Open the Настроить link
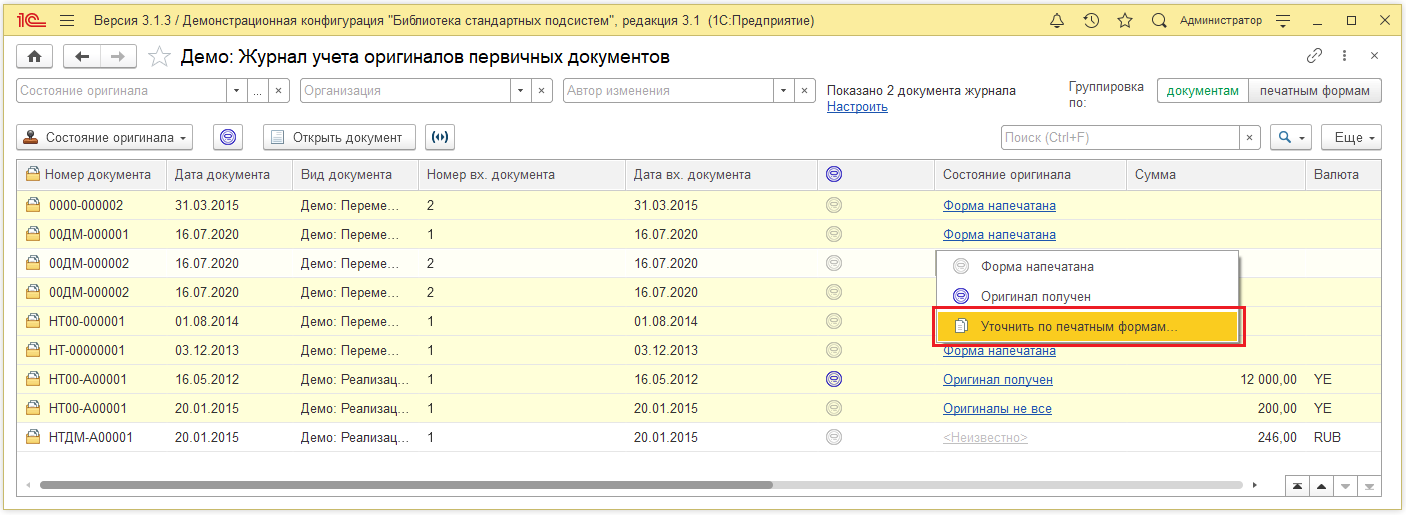 pos(857,106)
